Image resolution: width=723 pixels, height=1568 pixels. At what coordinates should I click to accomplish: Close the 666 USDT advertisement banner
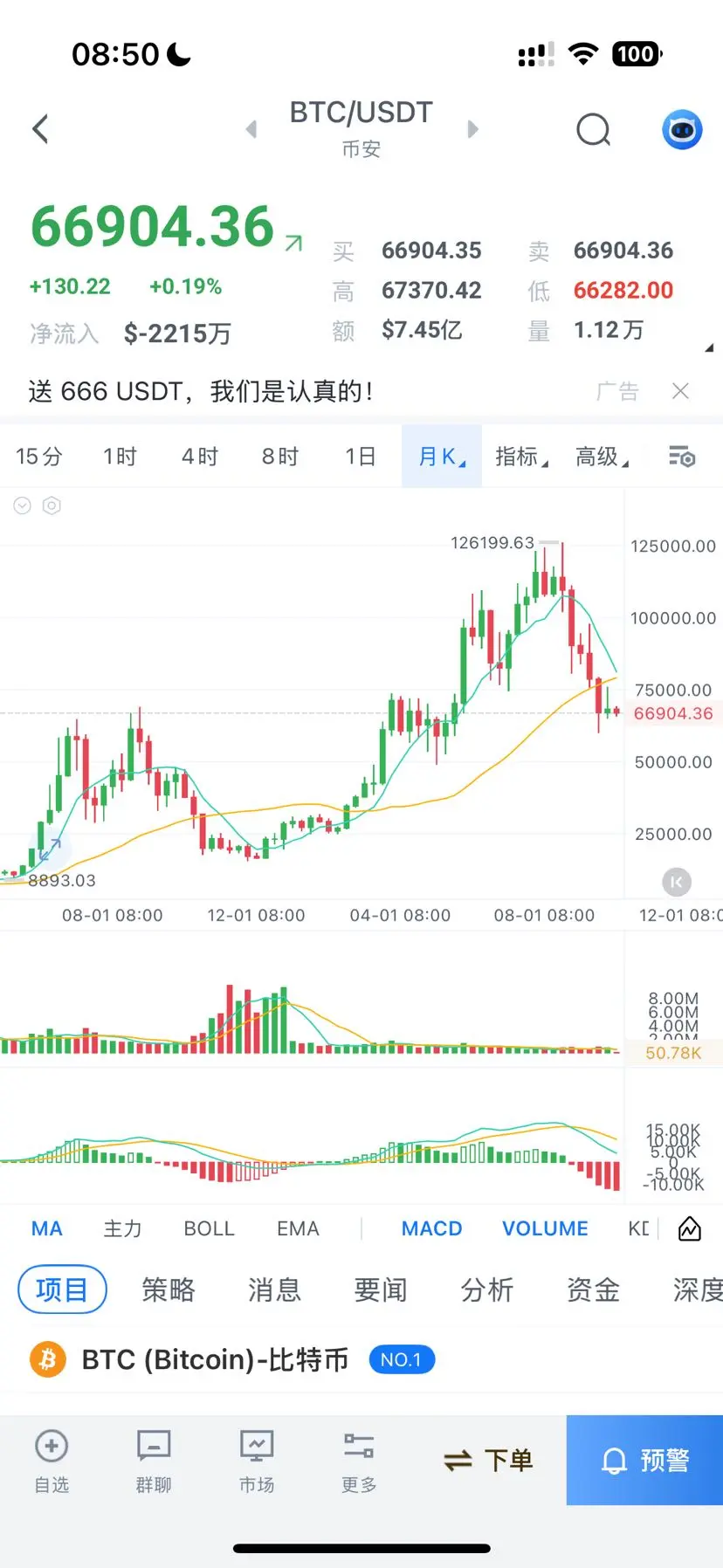pyautogui.click(x=680, y=391)
